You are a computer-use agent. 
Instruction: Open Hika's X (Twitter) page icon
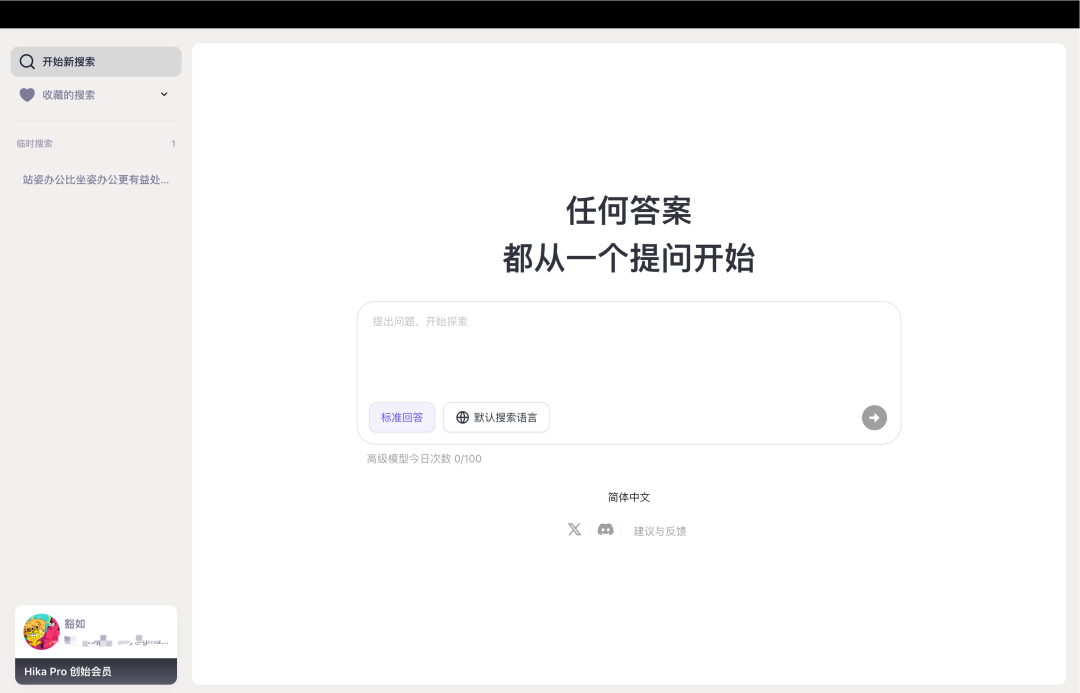[575, 529]
